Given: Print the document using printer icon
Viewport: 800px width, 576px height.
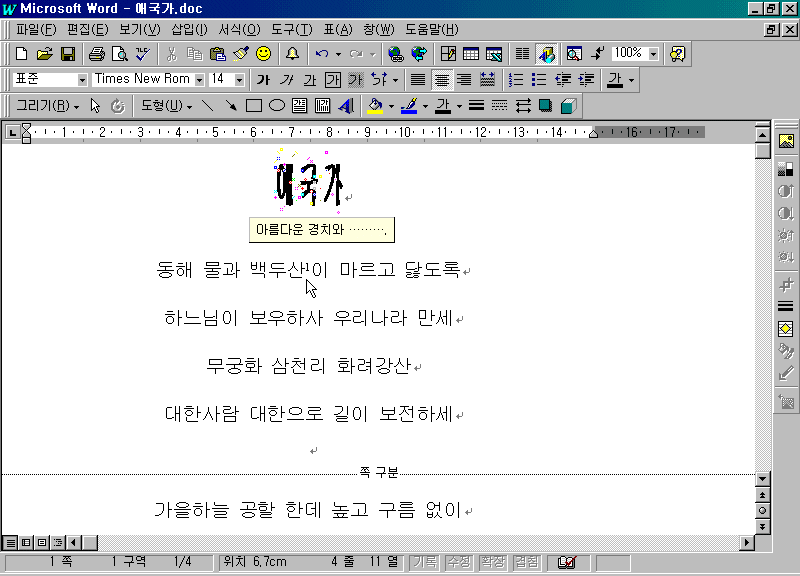Looking at the screenshot, I should point(97,54).
